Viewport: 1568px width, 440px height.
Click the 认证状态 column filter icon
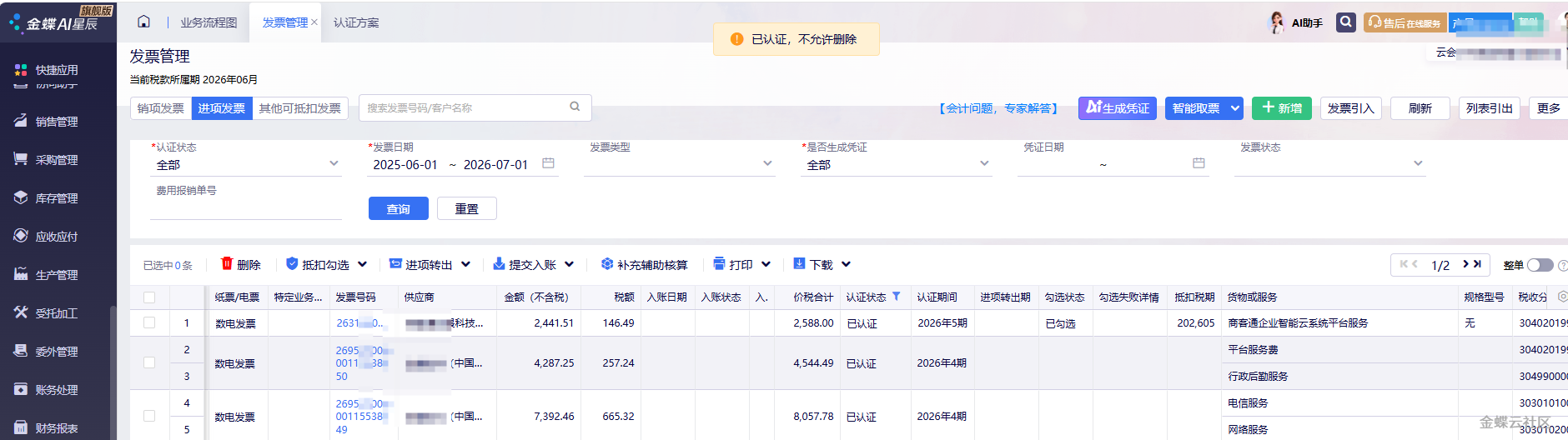pyautogui.click(x=897, y=297)
